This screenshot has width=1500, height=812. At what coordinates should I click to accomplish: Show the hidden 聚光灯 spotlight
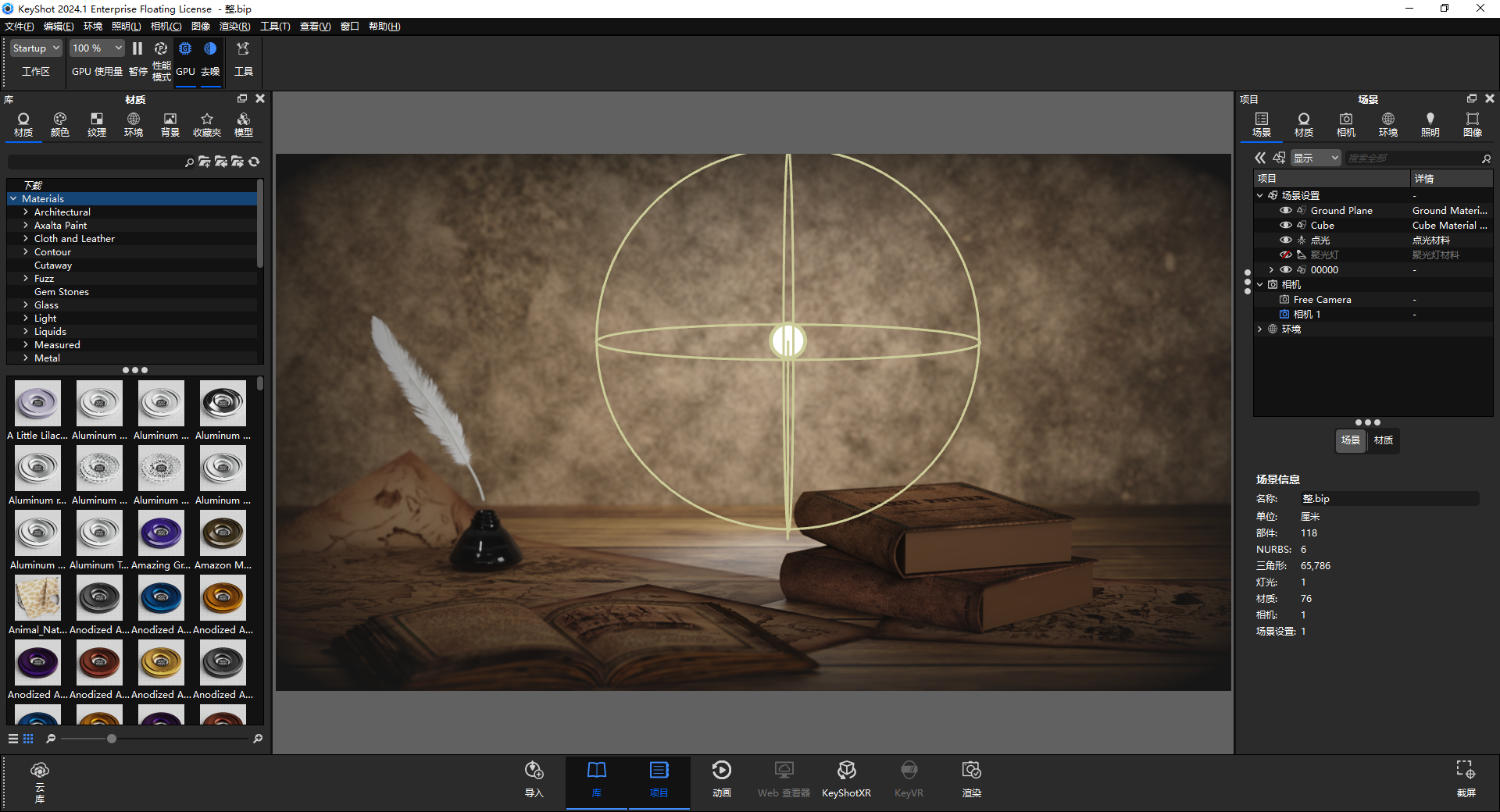coord(1285,255)
